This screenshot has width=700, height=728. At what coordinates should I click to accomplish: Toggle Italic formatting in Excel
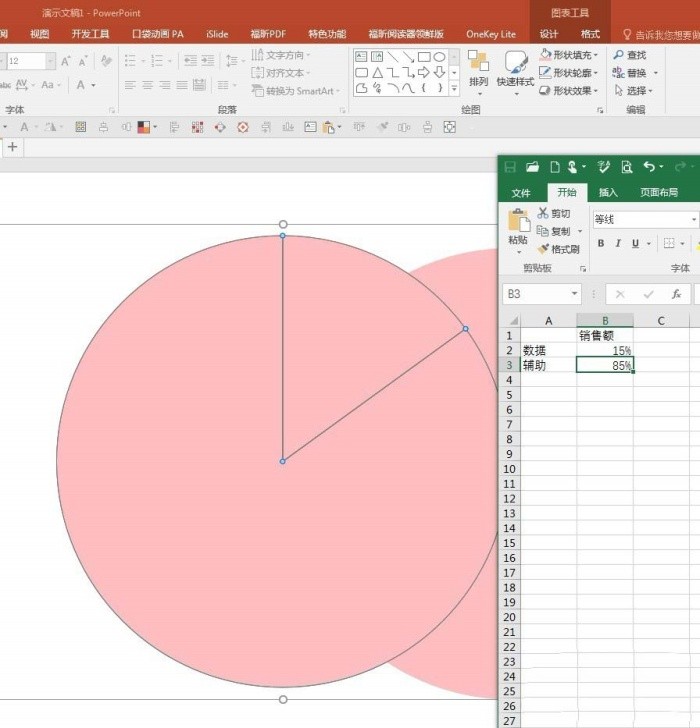click(618, 243)
